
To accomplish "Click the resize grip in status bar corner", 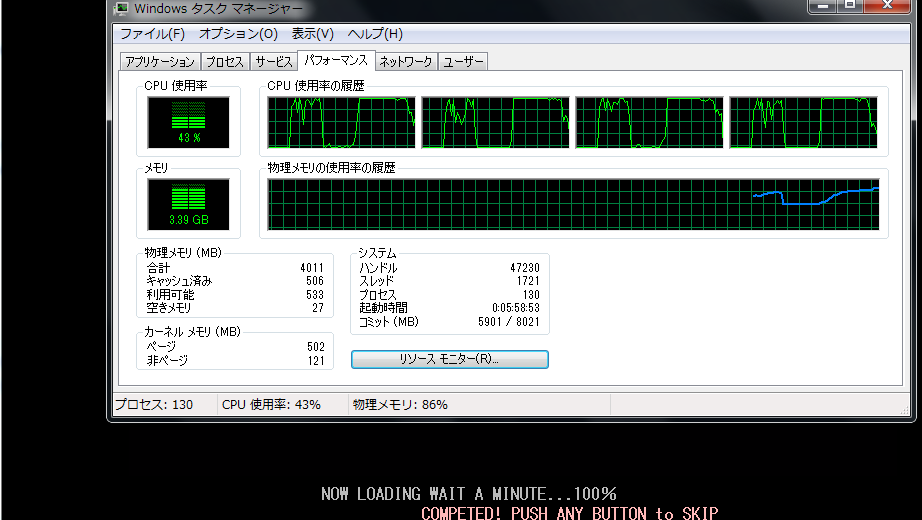I will 905,410.
